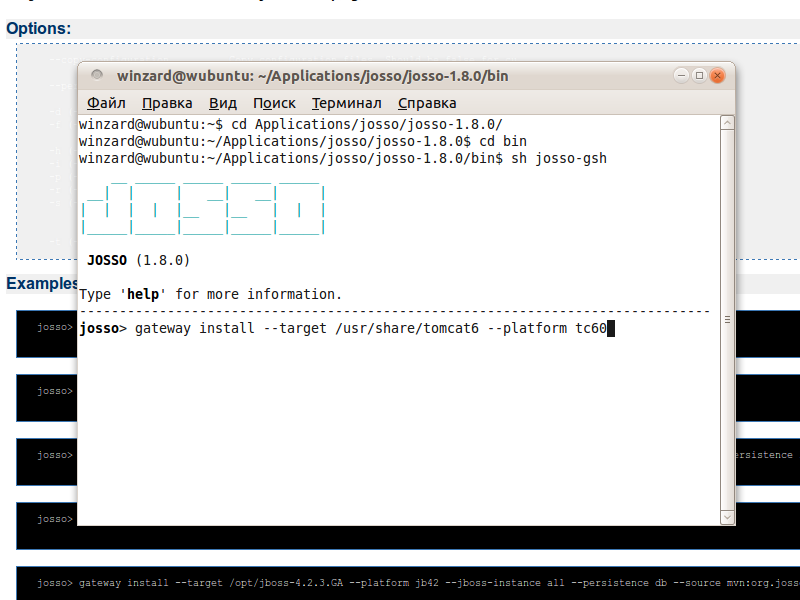Click the josso> gateway install command line

[347, 328]
